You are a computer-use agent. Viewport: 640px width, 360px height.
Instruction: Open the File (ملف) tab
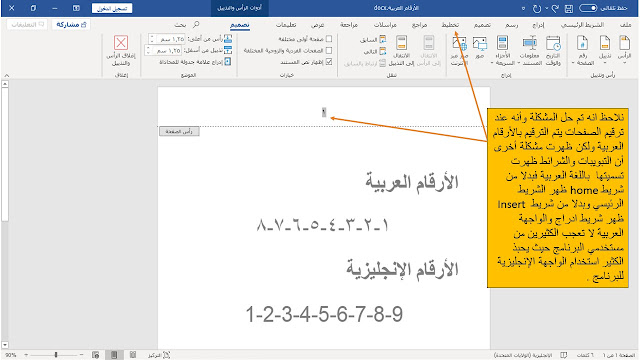(625, 25)
